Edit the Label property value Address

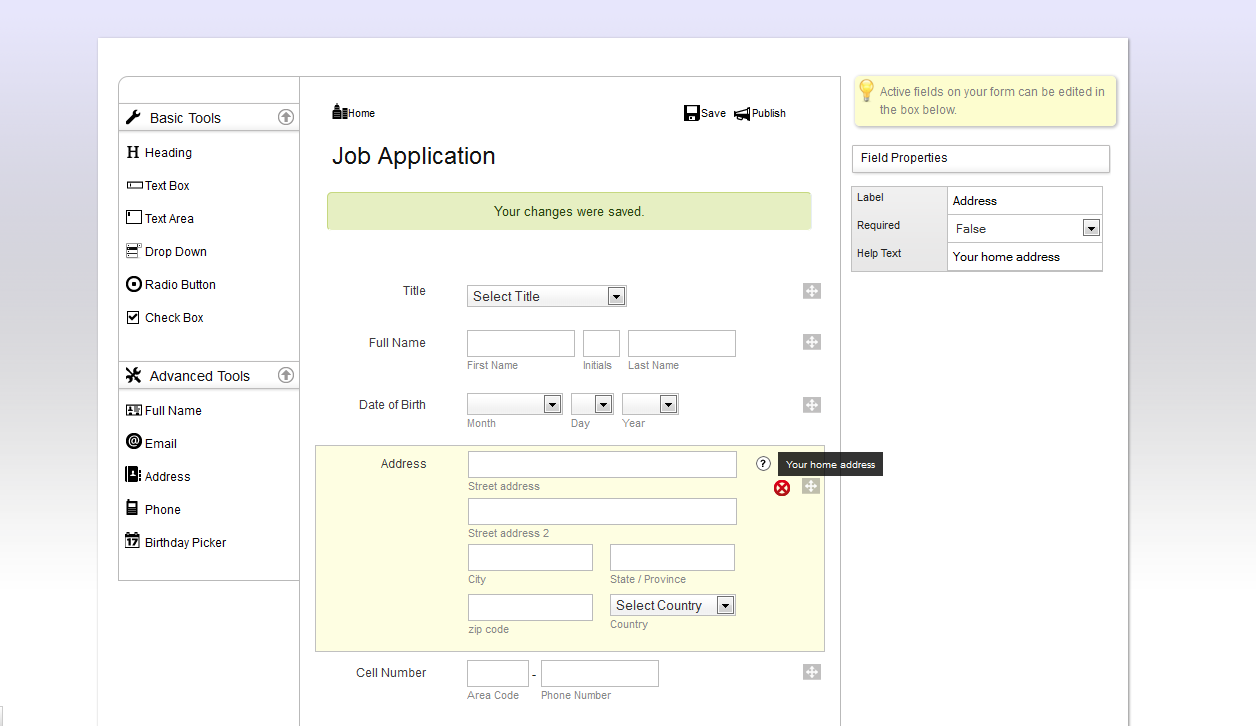click(1025, 200)
